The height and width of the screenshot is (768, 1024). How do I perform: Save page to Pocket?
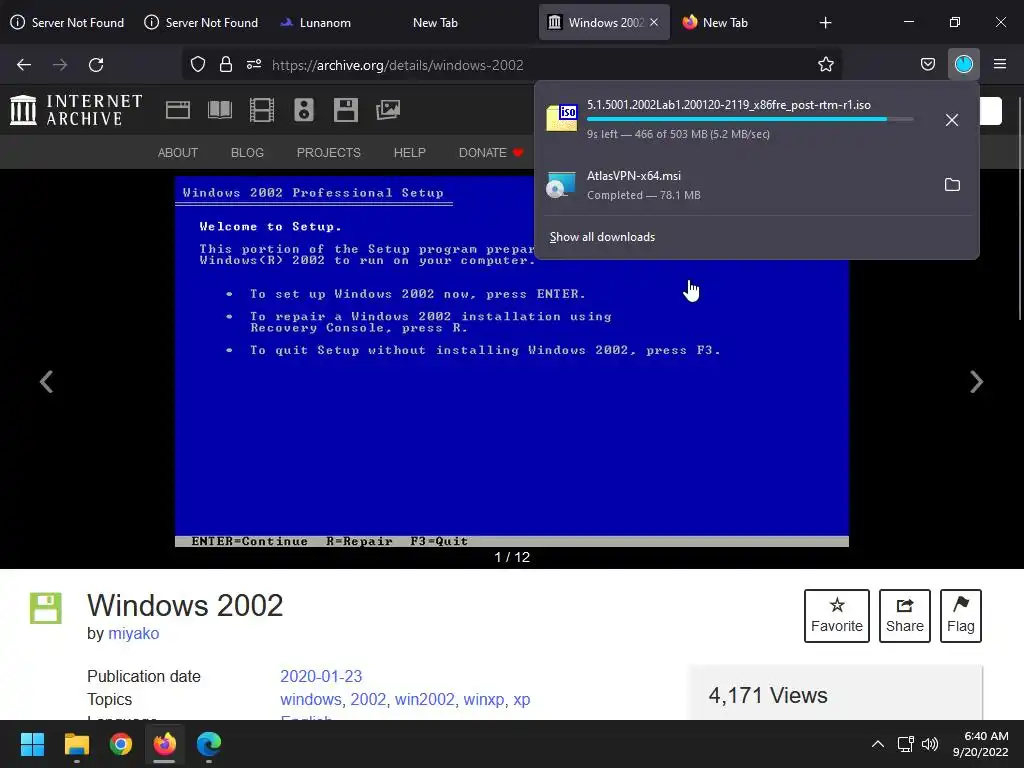pyautogui.click(x=927, y=65)
